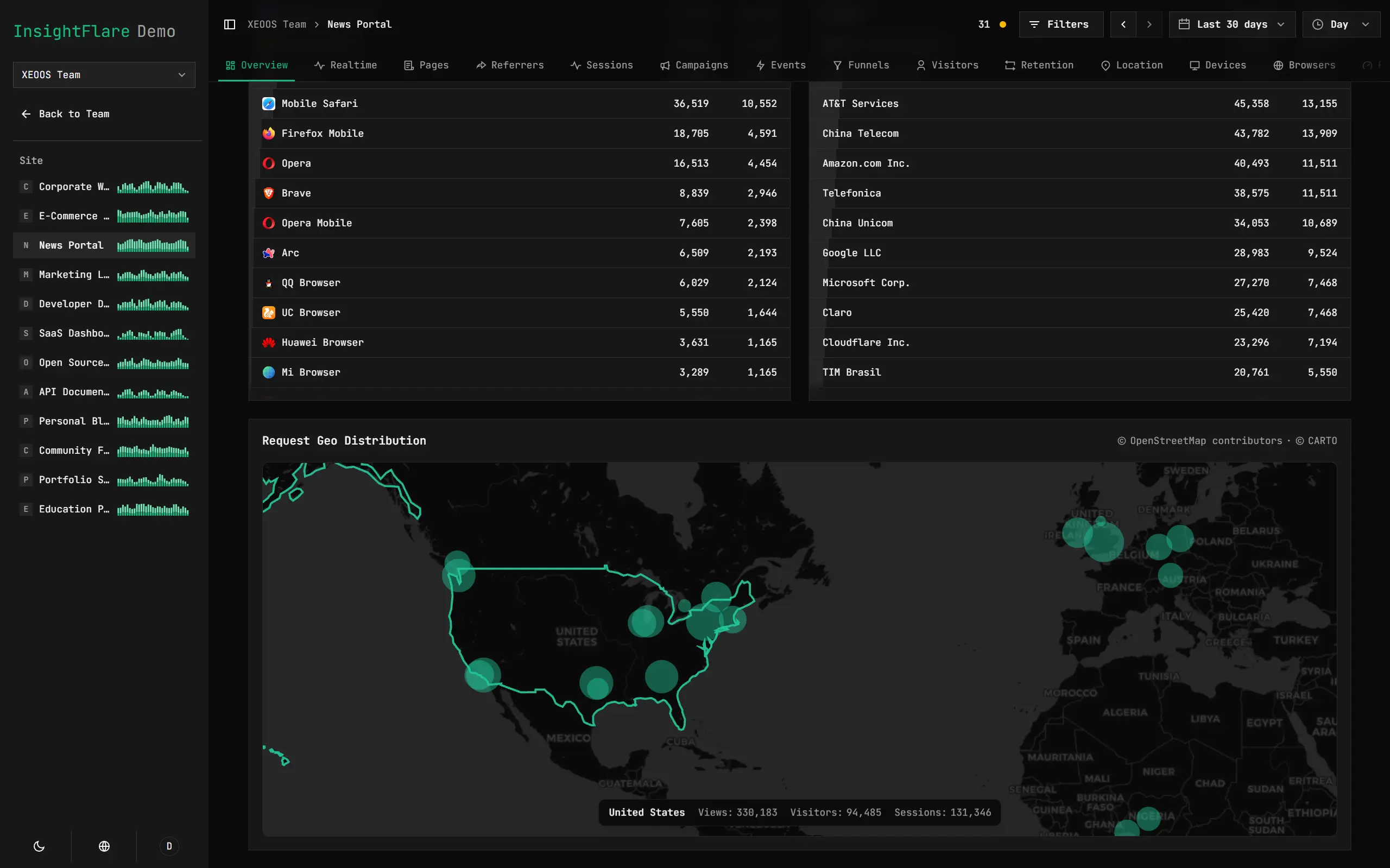Screen dimensions: 1390x868
Task: Click the Google LLC row
Action: click(1079, 252)
